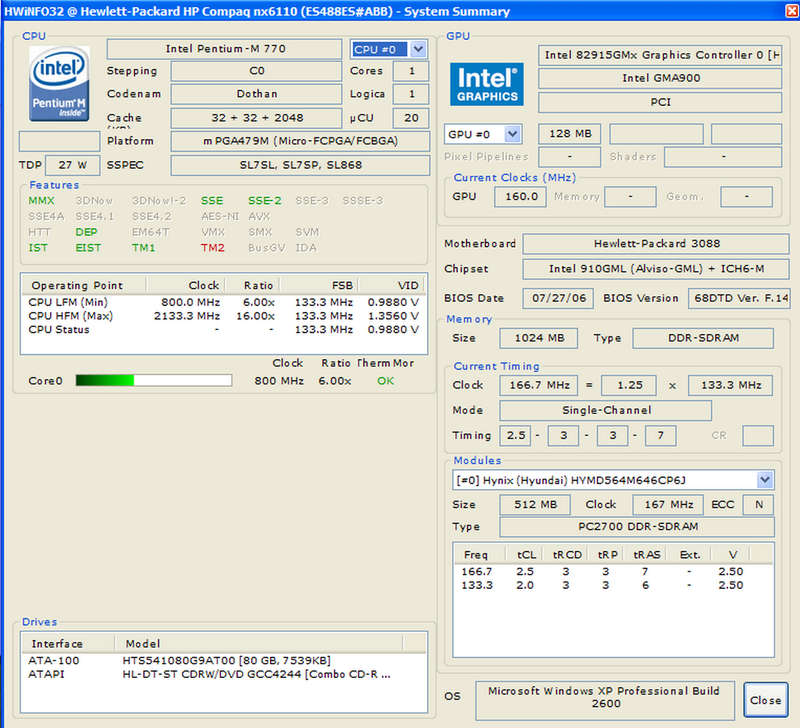The height and width of the screenshot is (728, 800).
Task: Select the ATA-100 HTS541080G9AT00 drive row
Action: [x=223, y=660]
